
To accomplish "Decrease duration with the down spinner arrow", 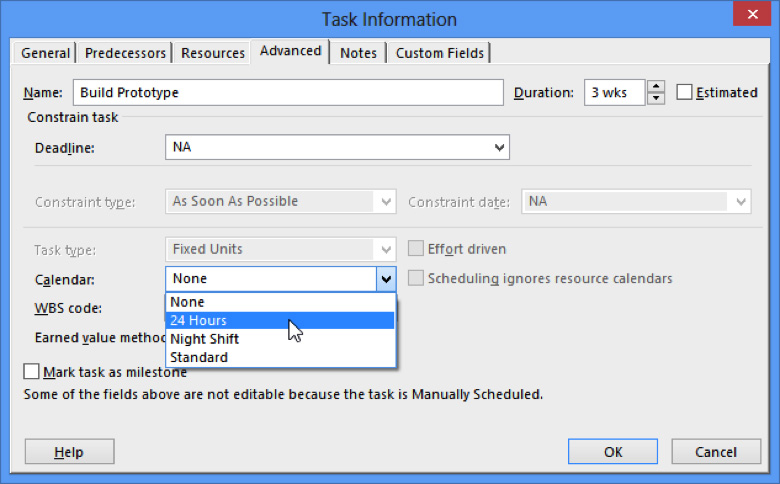I will coord(656,98).
